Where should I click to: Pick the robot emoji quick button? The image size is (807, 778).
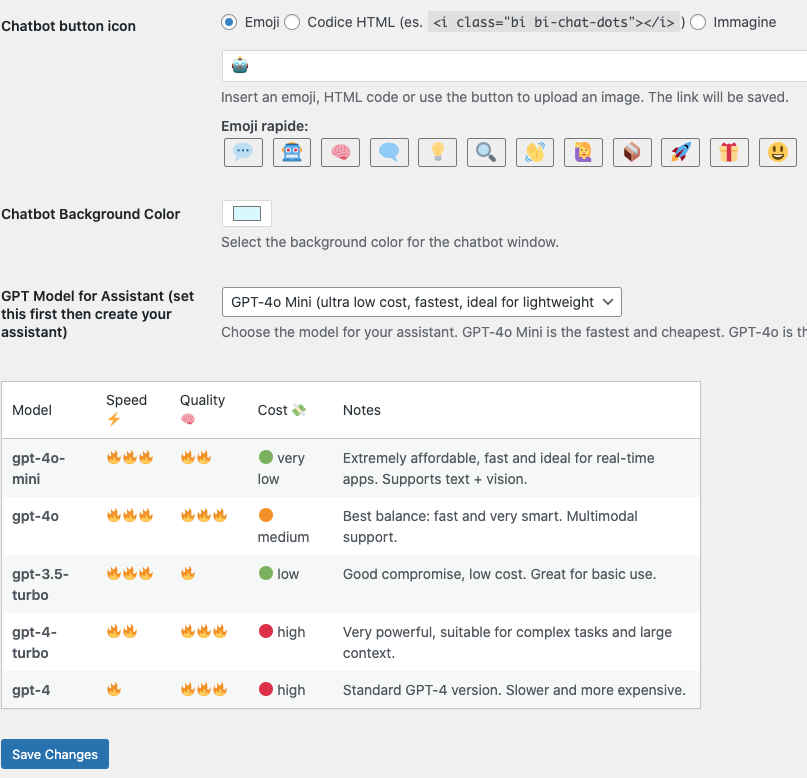[292, 152]
